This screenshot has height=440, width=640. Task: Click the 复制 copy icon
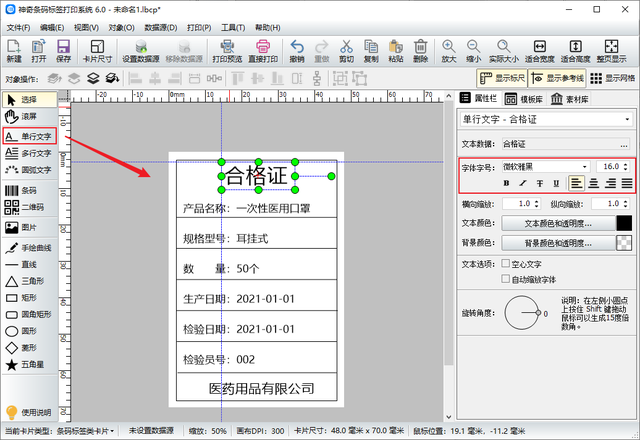371,51
